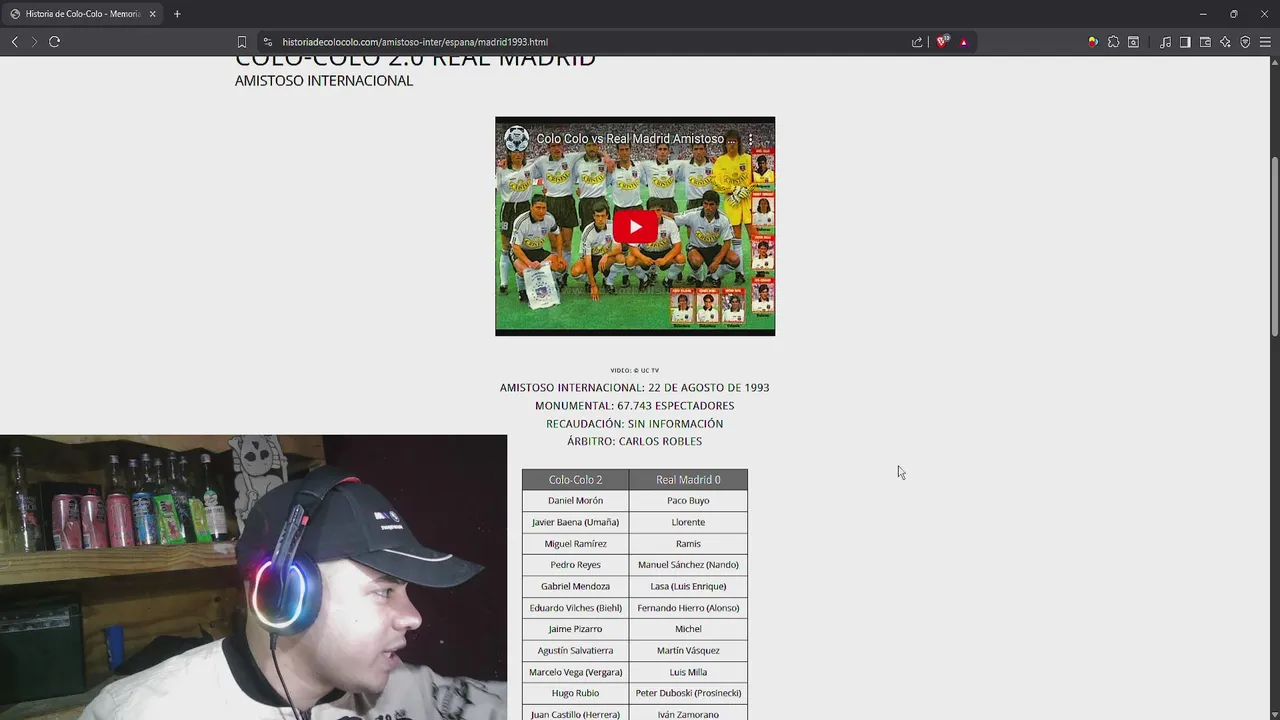This screenshot has height=720, width=1280.
Task: Select Lasa (Luis Enrique) cell
Action: pyautogui.click(x=688, y=586)
